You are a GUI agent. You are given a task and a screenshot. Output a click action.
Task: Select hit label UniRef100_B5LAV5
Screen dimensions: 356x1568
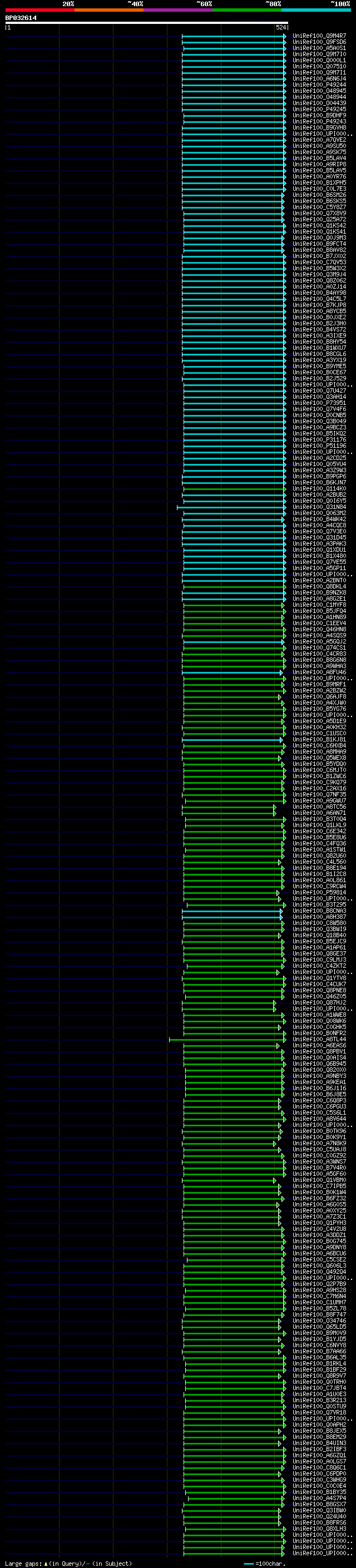pyautogui.click(x=319, y=170)
